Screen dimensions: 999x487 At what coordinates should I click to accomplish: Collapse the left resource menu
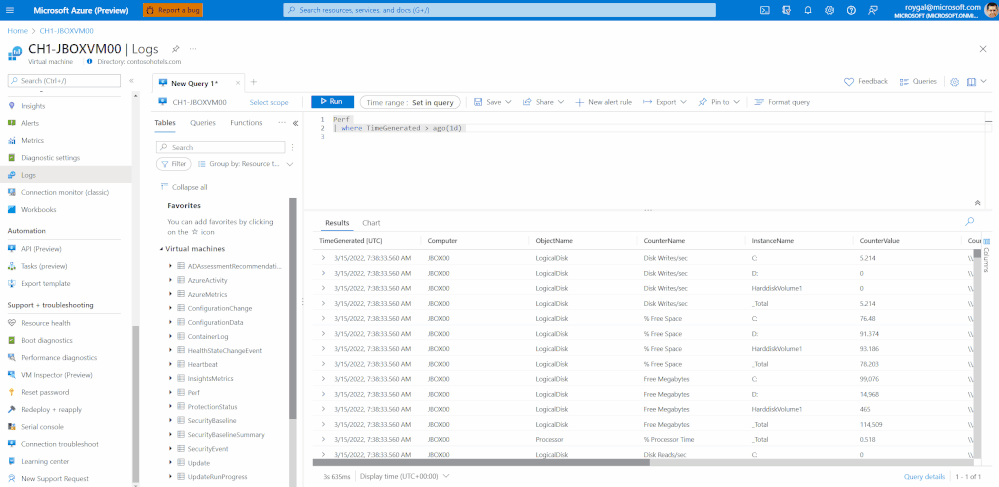point(131,81)
